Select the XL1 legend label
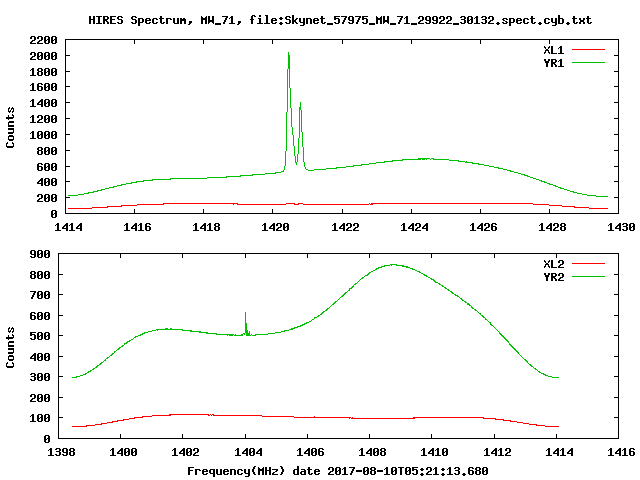Screen dimensions: 640x480 [x=553, y=50]
